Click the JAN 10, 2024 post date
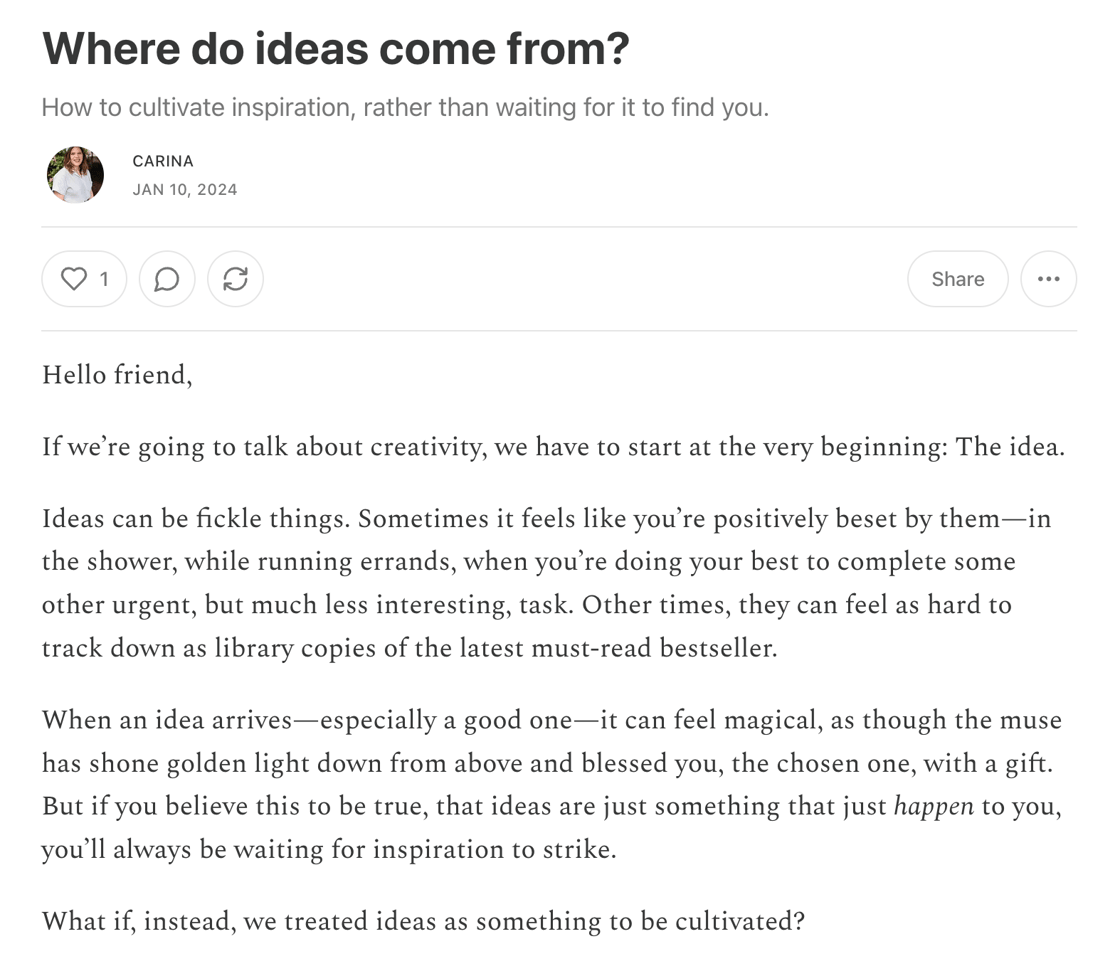Image resolution: width=1120 pixels, height=966 pixels. 185,189
